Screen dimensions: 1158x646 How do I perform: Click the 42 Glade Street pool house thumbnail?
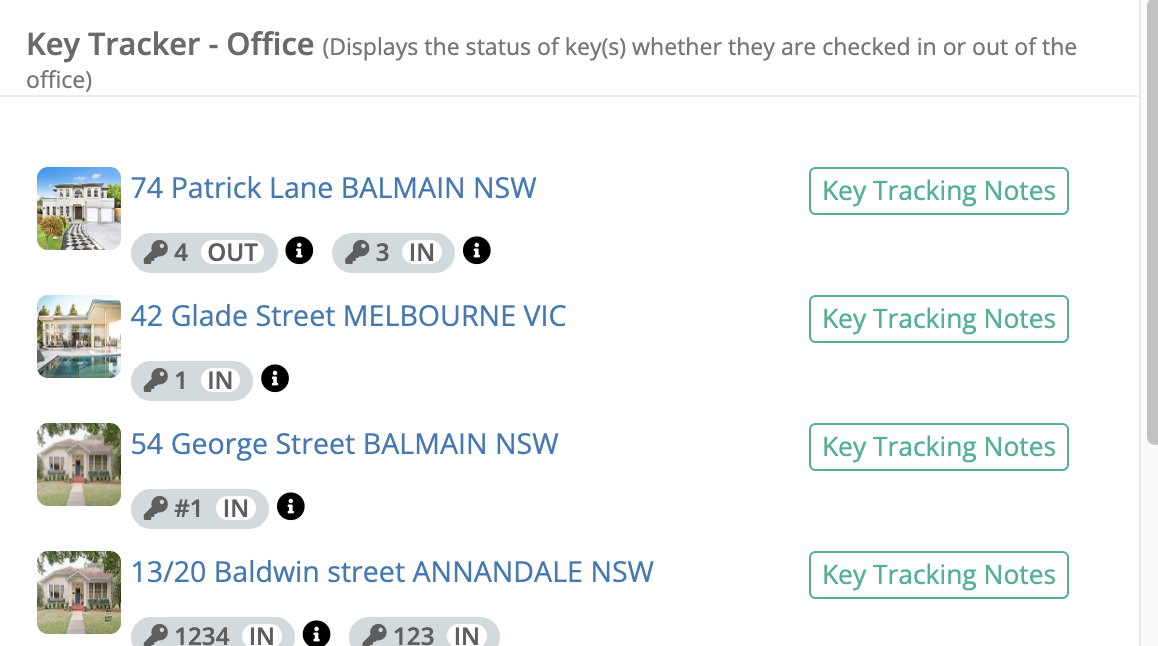click(79, 337)
